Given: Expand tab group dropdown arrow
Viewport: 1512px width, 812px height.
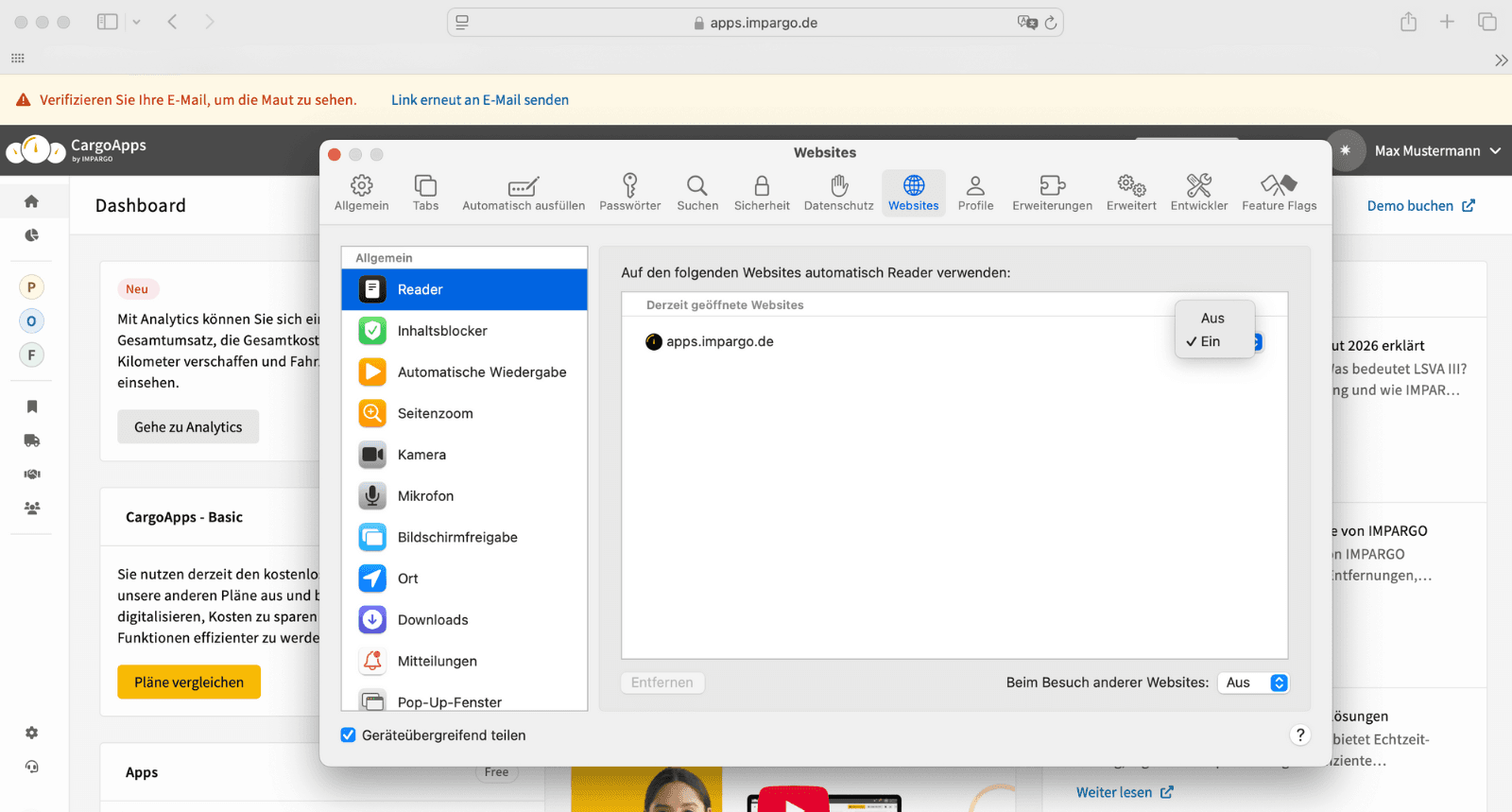Looking at the screenshot, I should tap(136, 22).
